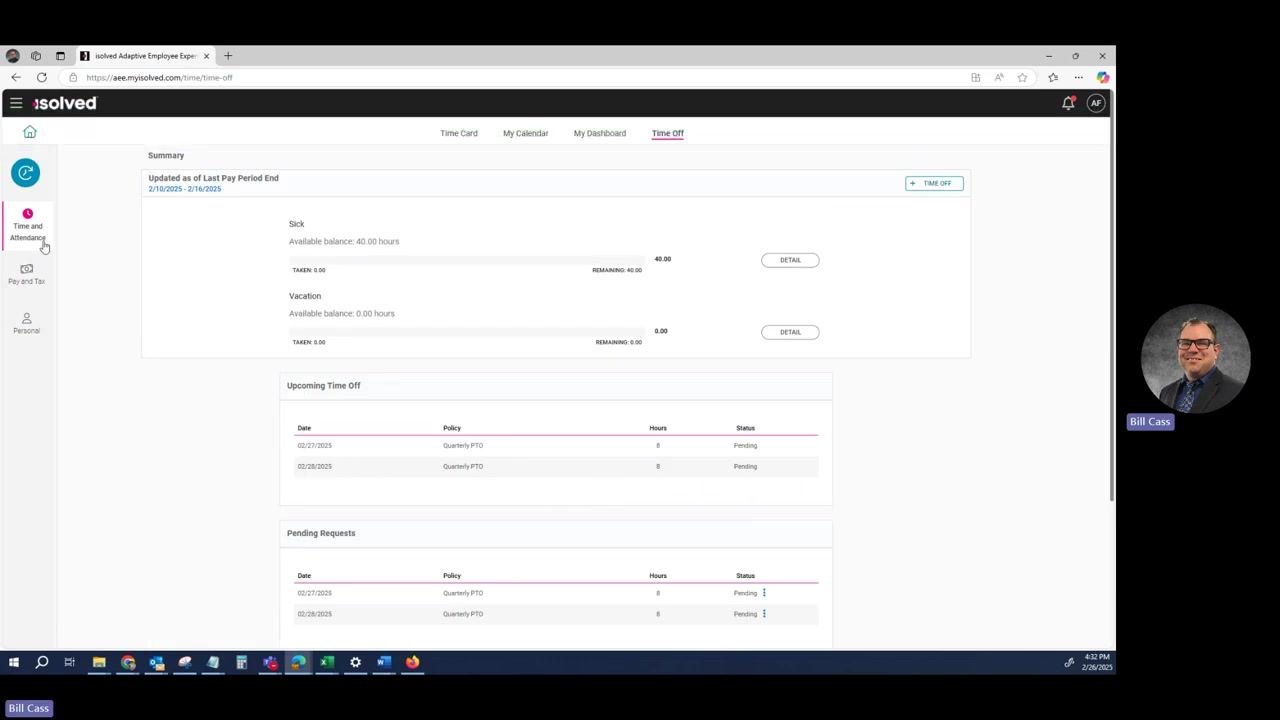Open the AF user profile avatar

1096,103
